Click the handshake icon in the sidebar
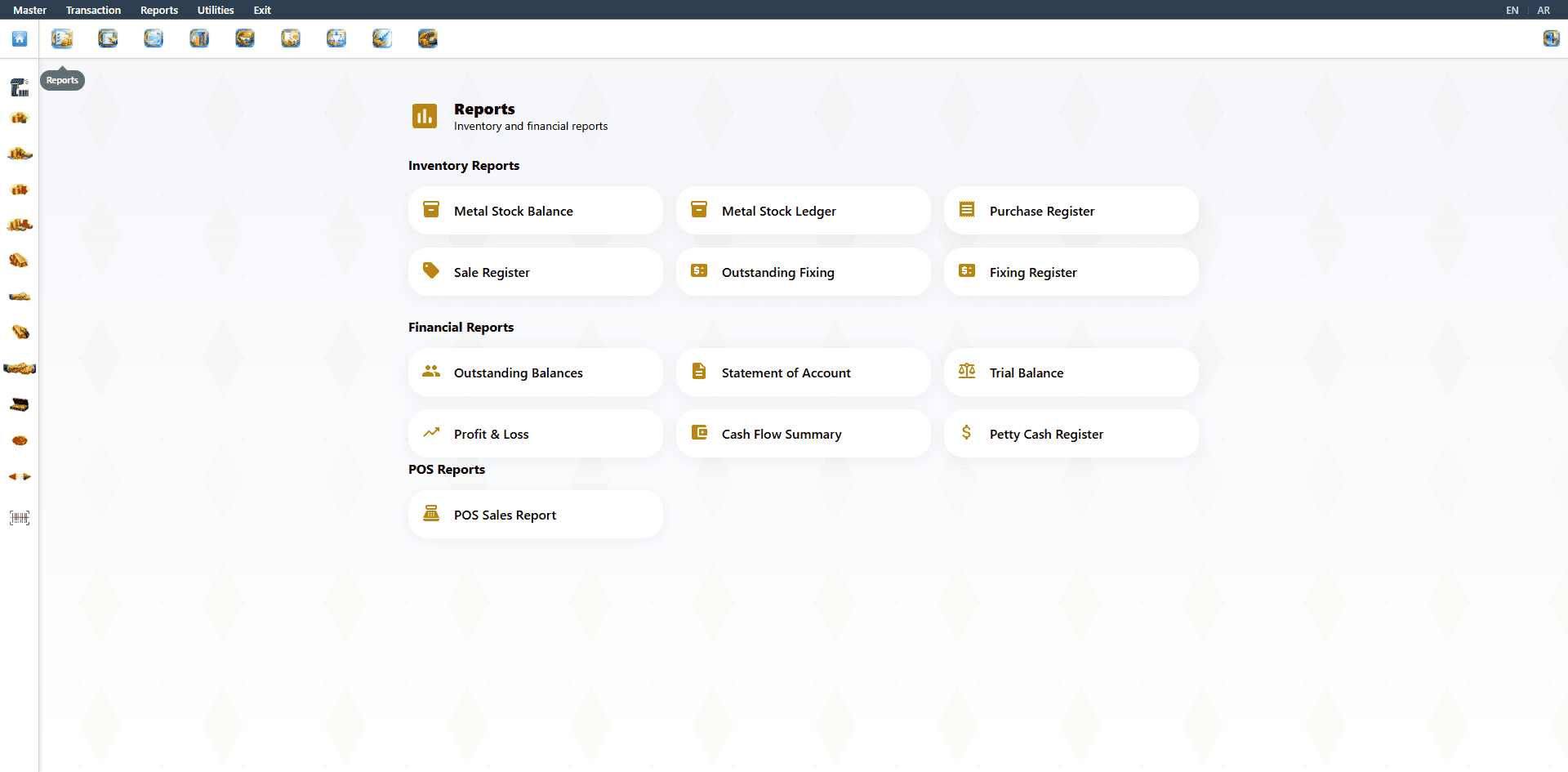 click(20, 368)
